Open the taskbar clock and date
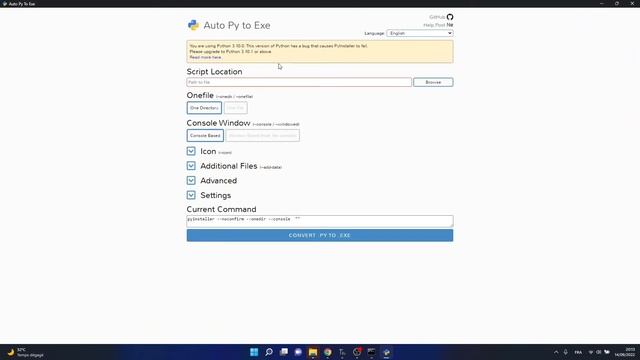 point(625,352)
